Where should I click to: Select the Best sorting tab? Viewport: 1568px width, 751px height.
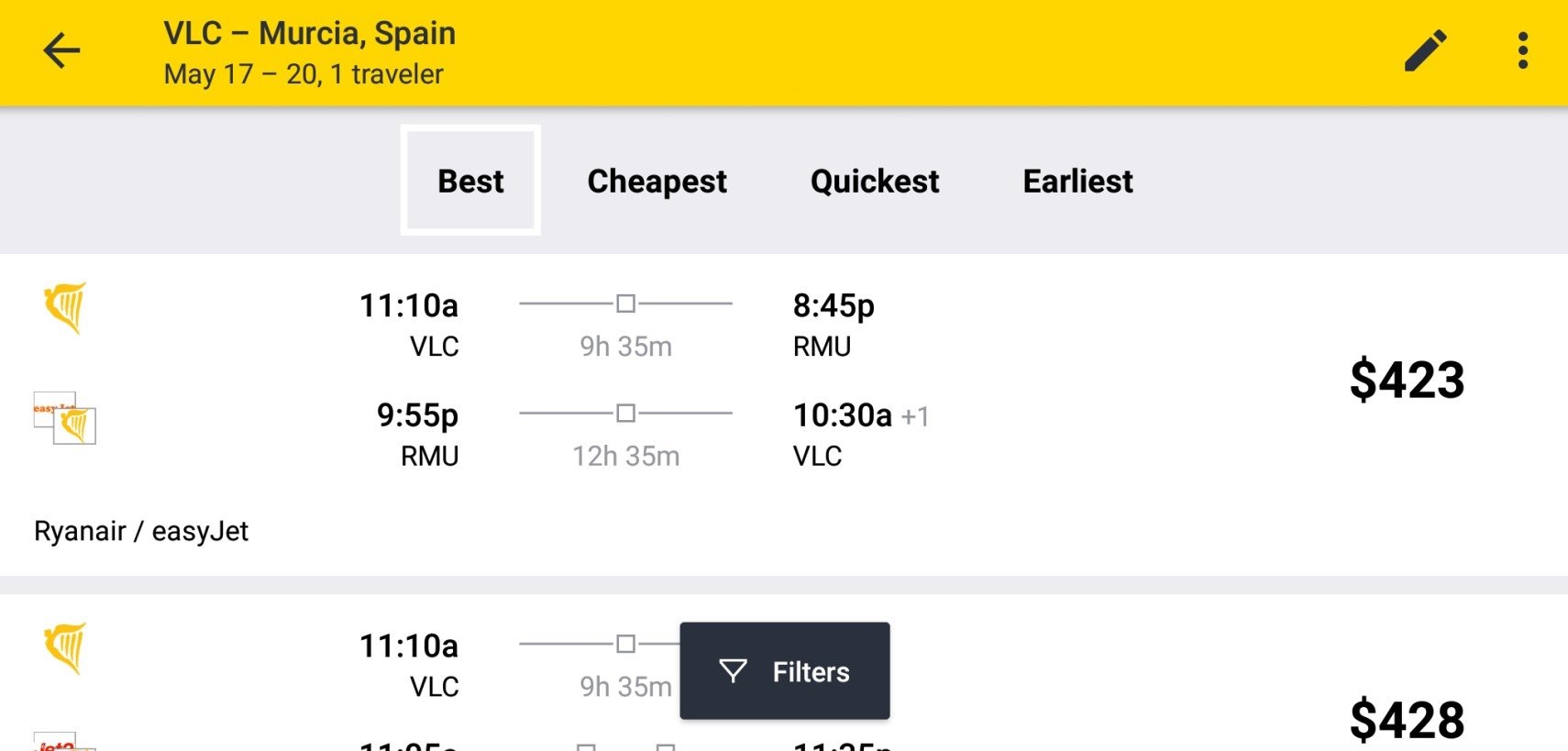470,181
